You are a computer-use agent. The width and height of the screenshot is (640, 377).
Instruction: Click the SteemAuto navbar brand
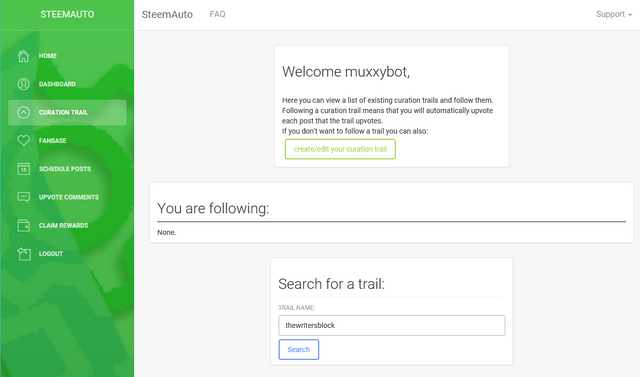[x=167, y=14]
